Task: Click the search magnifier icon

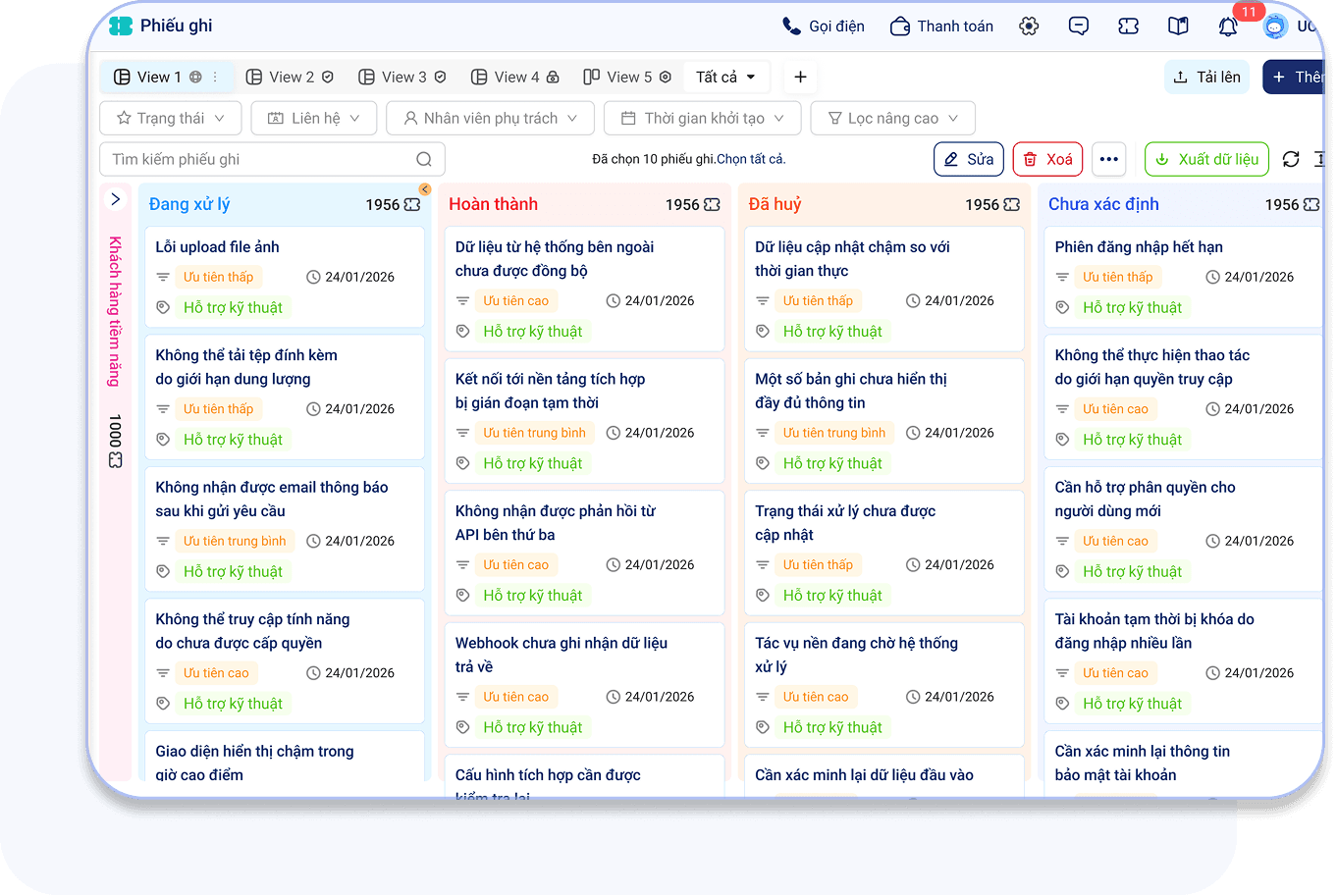Action: (x=423, y=159)
